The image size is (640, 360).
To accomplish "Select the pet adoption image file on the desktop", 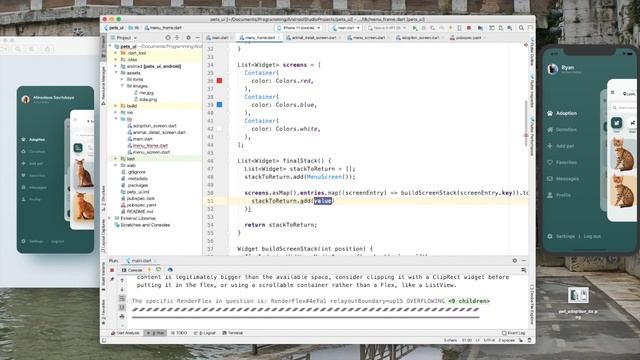I will click(x=578, y=295).
